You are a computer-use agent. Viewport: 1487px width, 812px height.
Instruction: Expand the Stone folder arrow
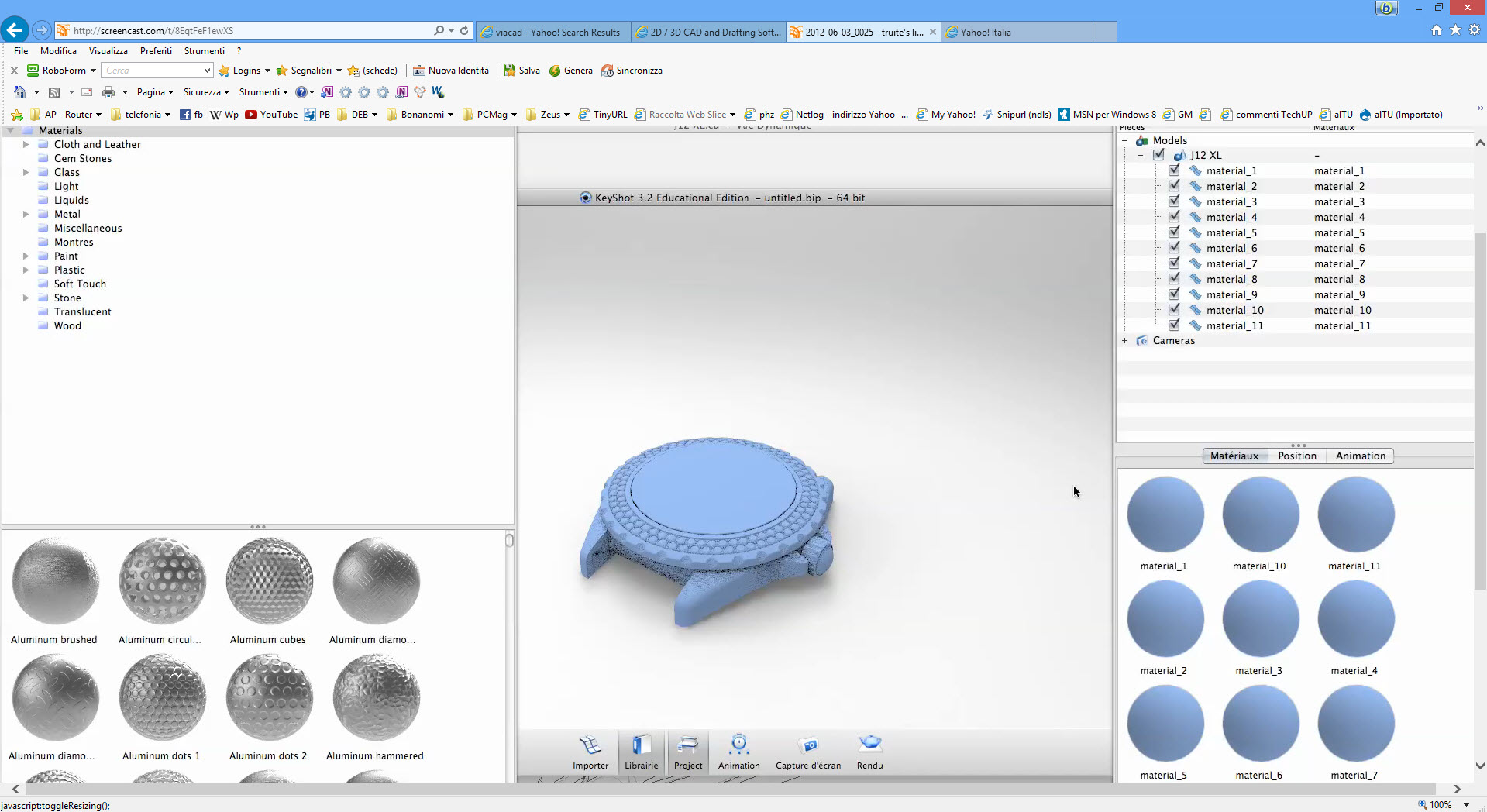(26, 298)
